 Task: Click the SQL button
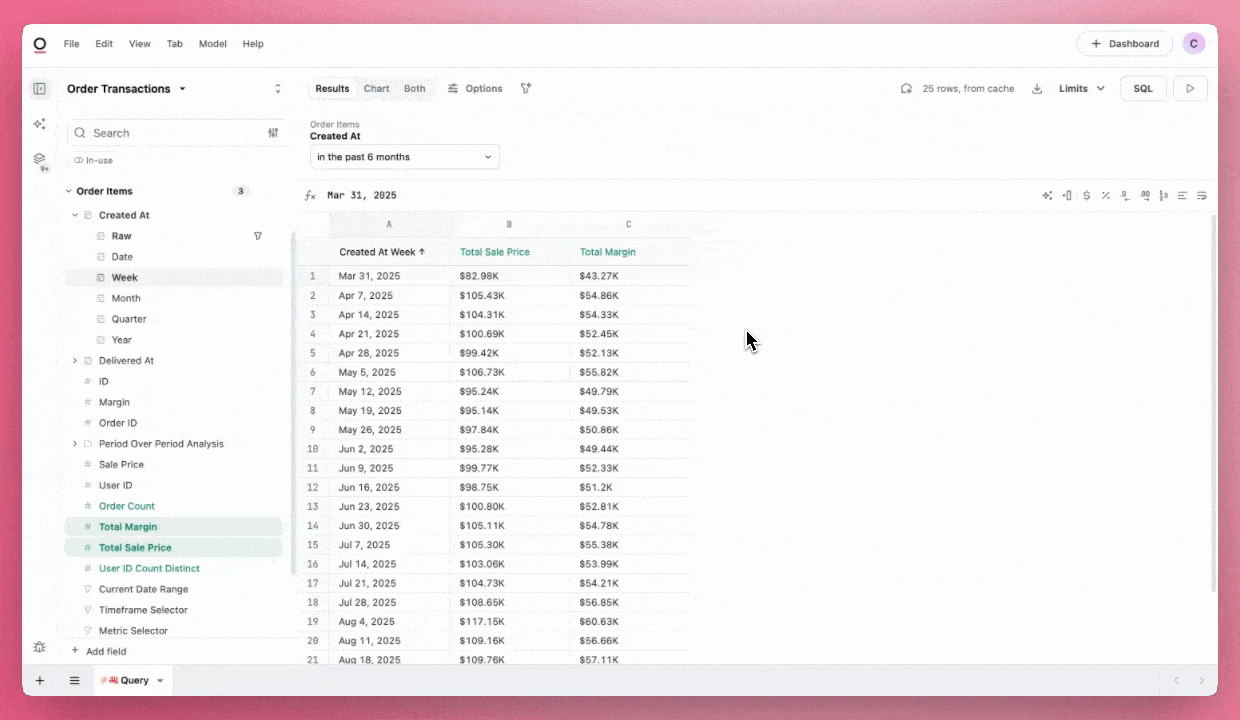(x=1142, y=88)
